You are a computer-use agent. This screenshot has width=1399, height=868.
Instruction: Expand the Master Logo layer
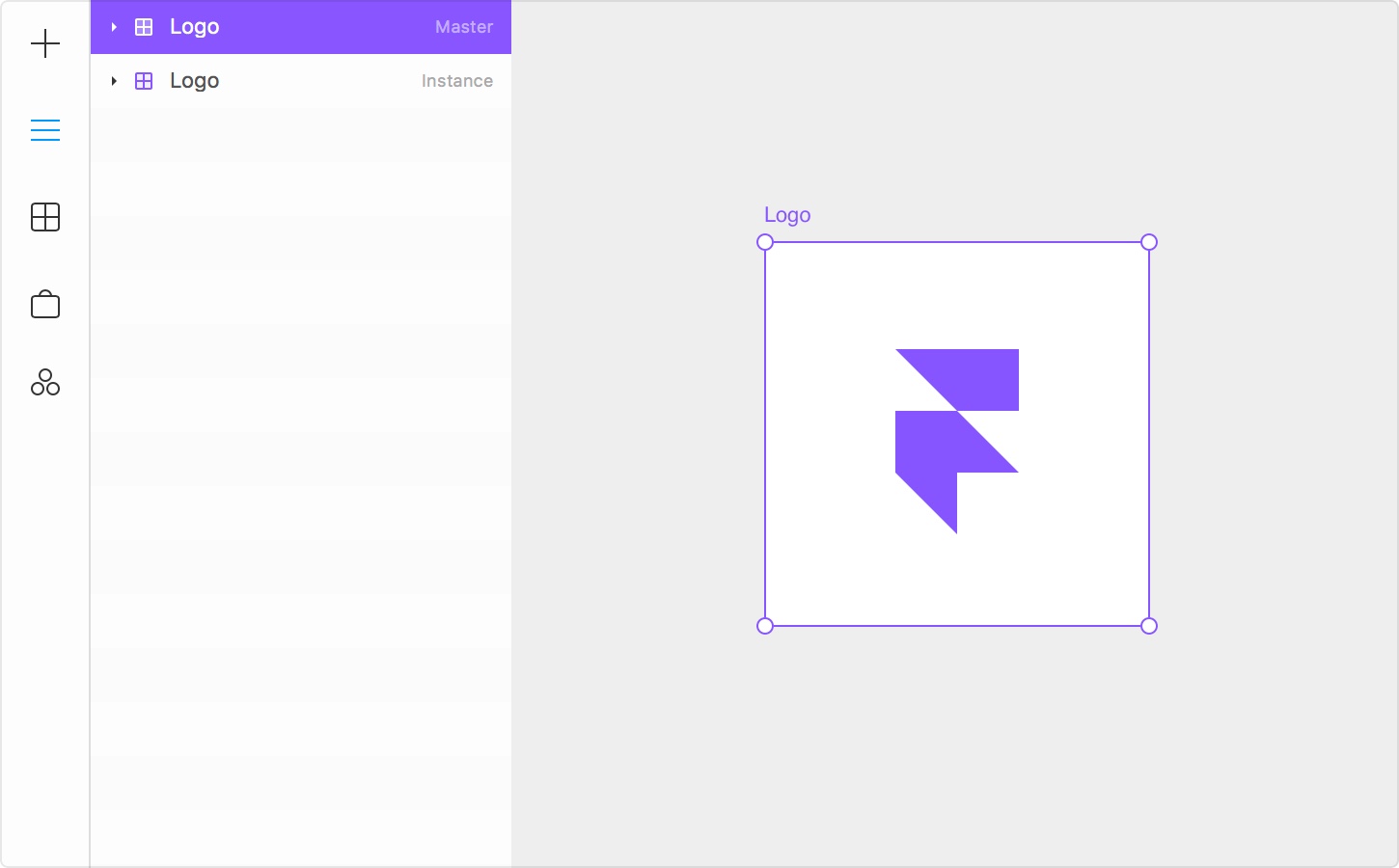(114, 27)
